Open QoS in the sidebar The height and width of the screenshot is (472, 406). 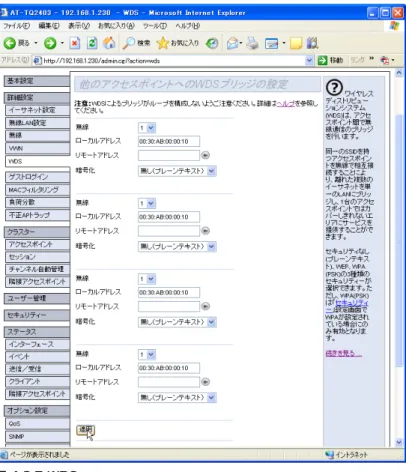37,424
